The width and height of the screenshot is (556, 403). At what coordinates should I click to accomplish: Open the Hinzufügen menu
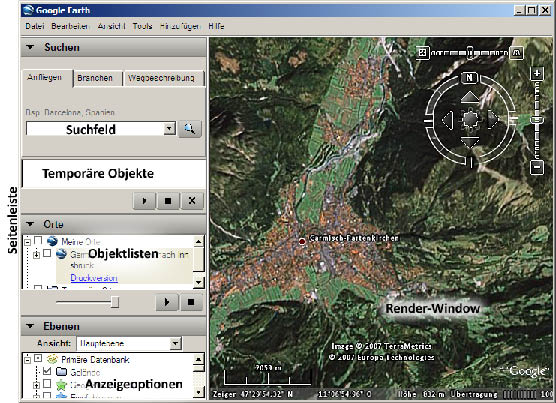tap(180, 26)
